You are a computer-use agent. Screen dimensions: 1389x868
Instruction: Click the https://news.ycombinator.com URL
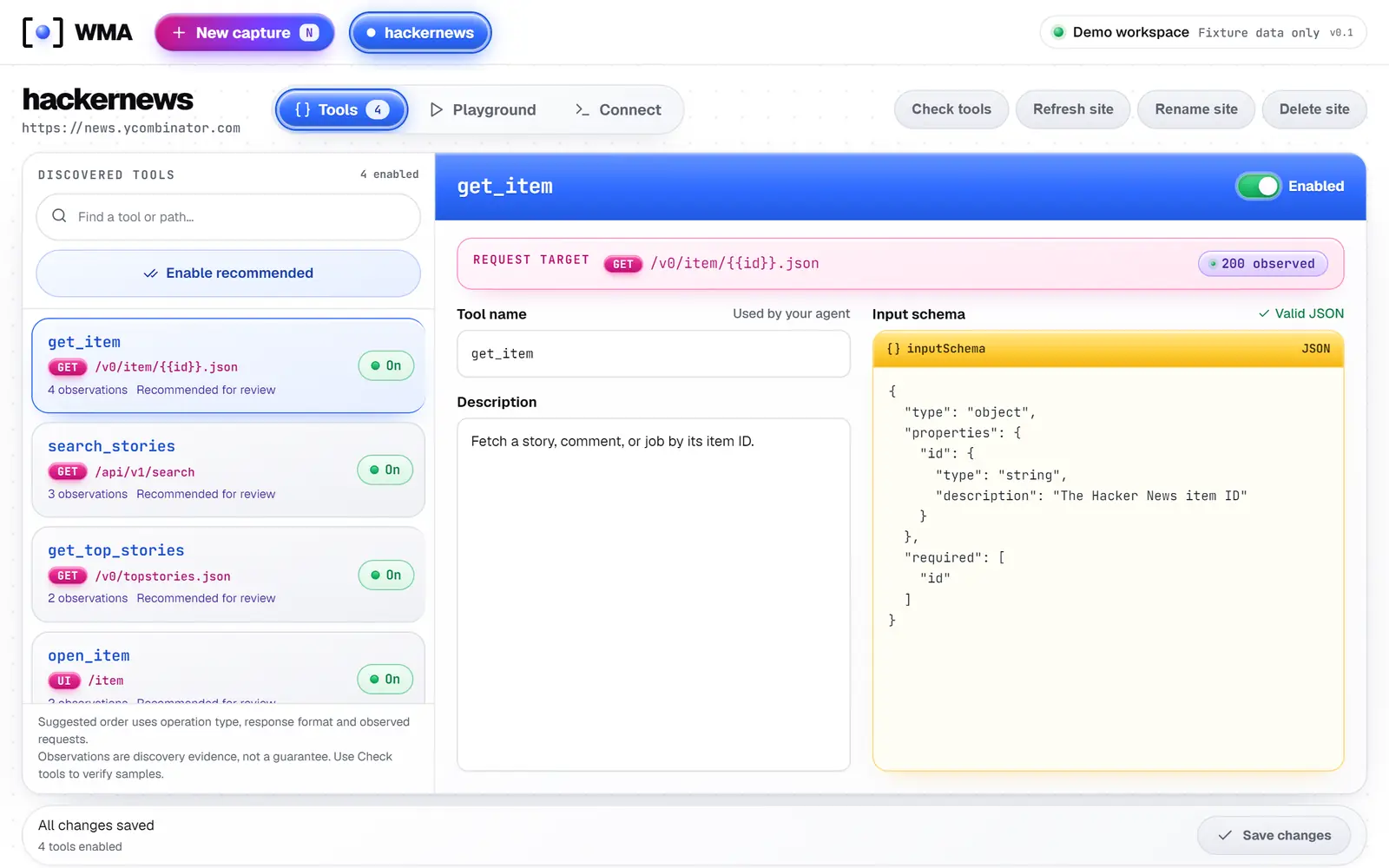tap(131, 128)
